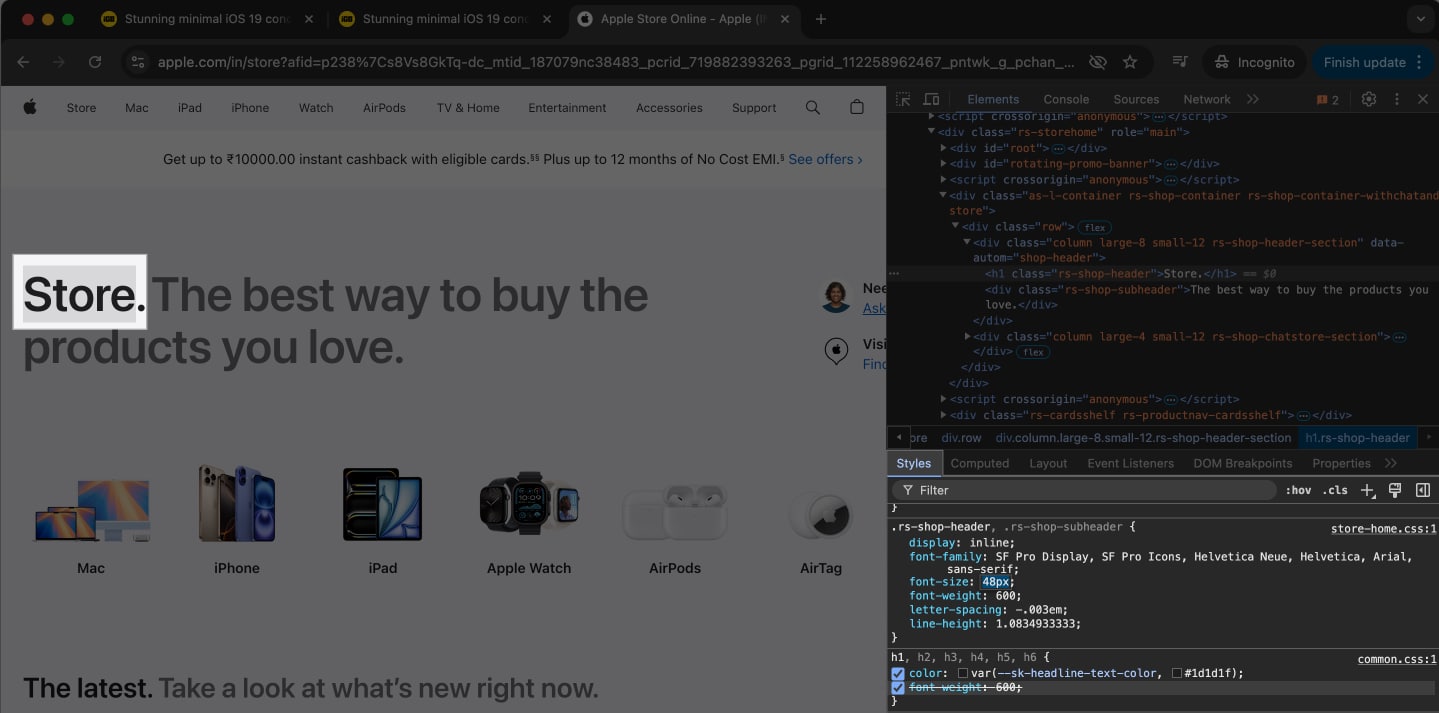The width and height of the screenshot is (1439, 713).
Task: Open the Entertainment navigation link
Action: coord(567,107)
